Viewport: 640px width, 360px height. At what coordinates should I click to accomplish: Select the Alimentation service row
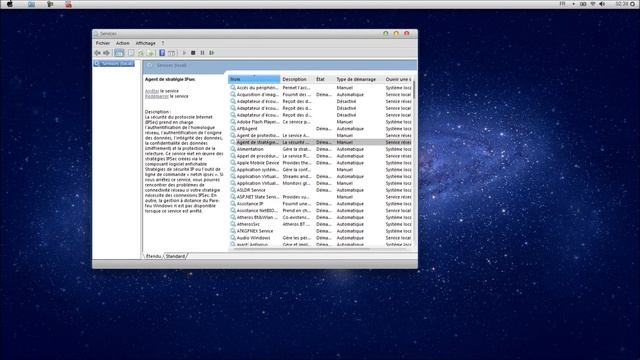coord(320,149)
